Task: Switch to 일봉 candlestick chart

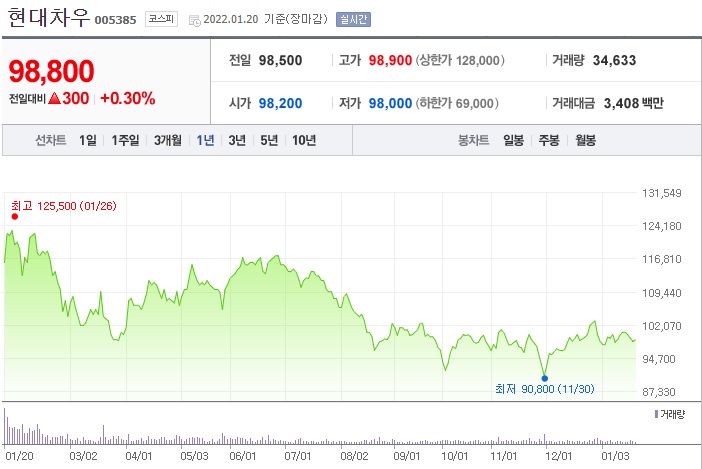Action: pos(514,141)
